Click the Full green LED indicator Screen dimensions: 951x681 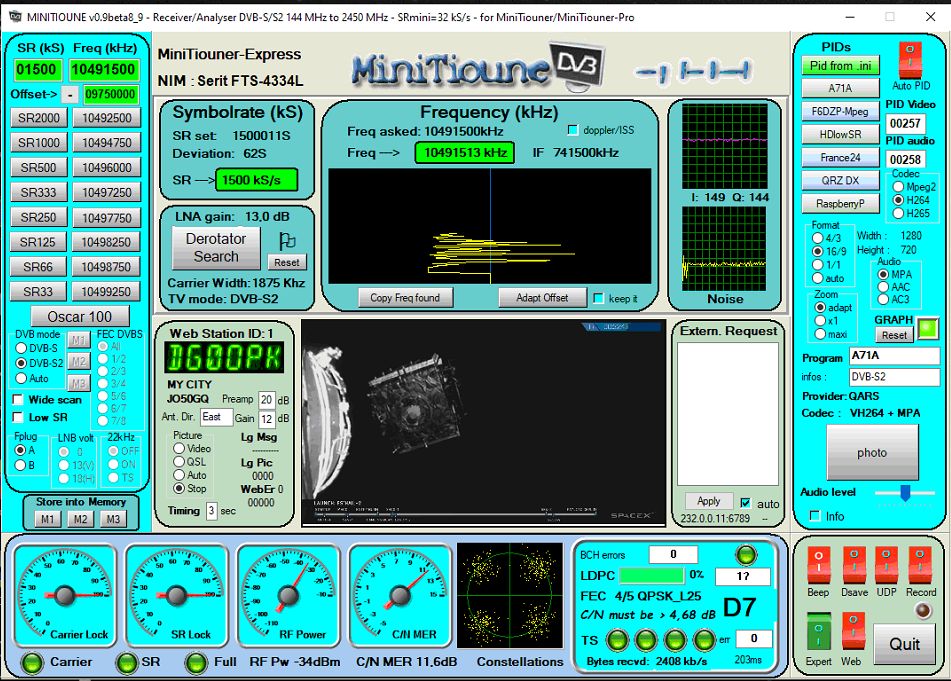(196, 663)
